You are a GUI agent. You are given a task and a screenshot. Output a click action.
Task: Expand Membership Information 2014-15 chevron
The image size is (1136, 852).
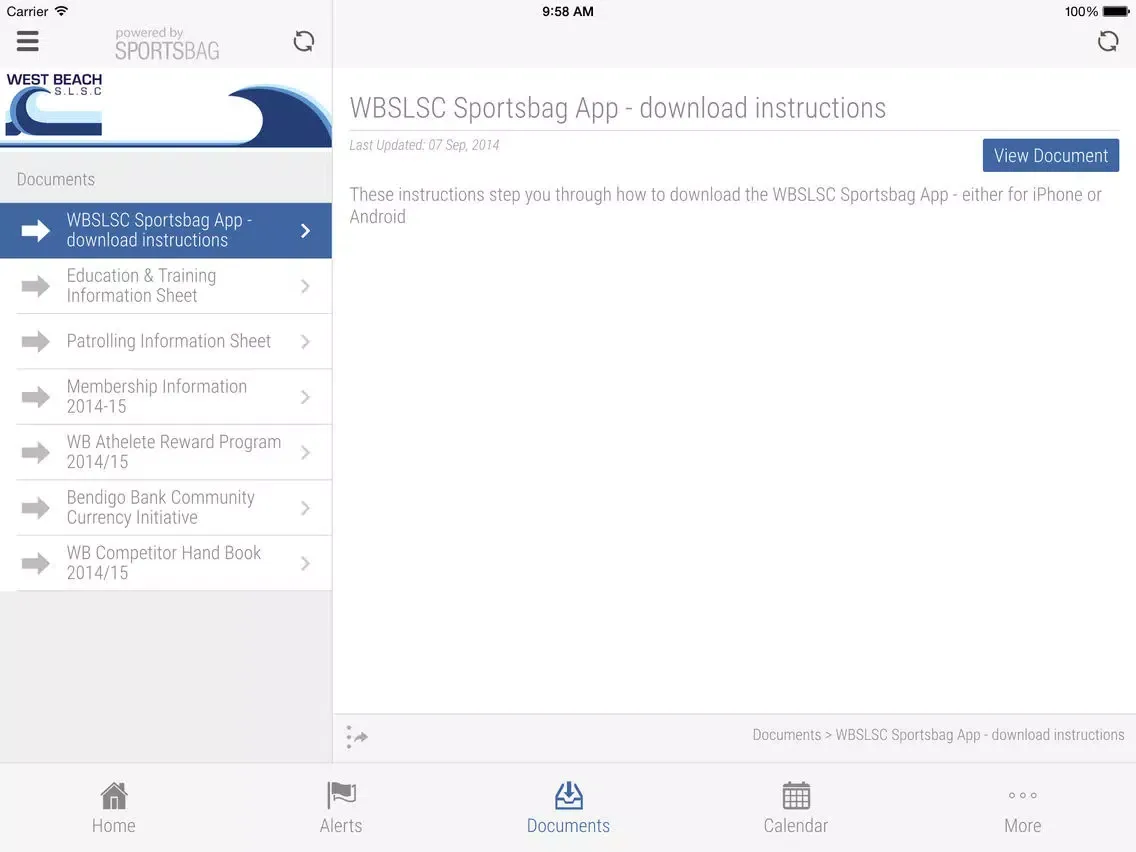click(x=305, y=397)
